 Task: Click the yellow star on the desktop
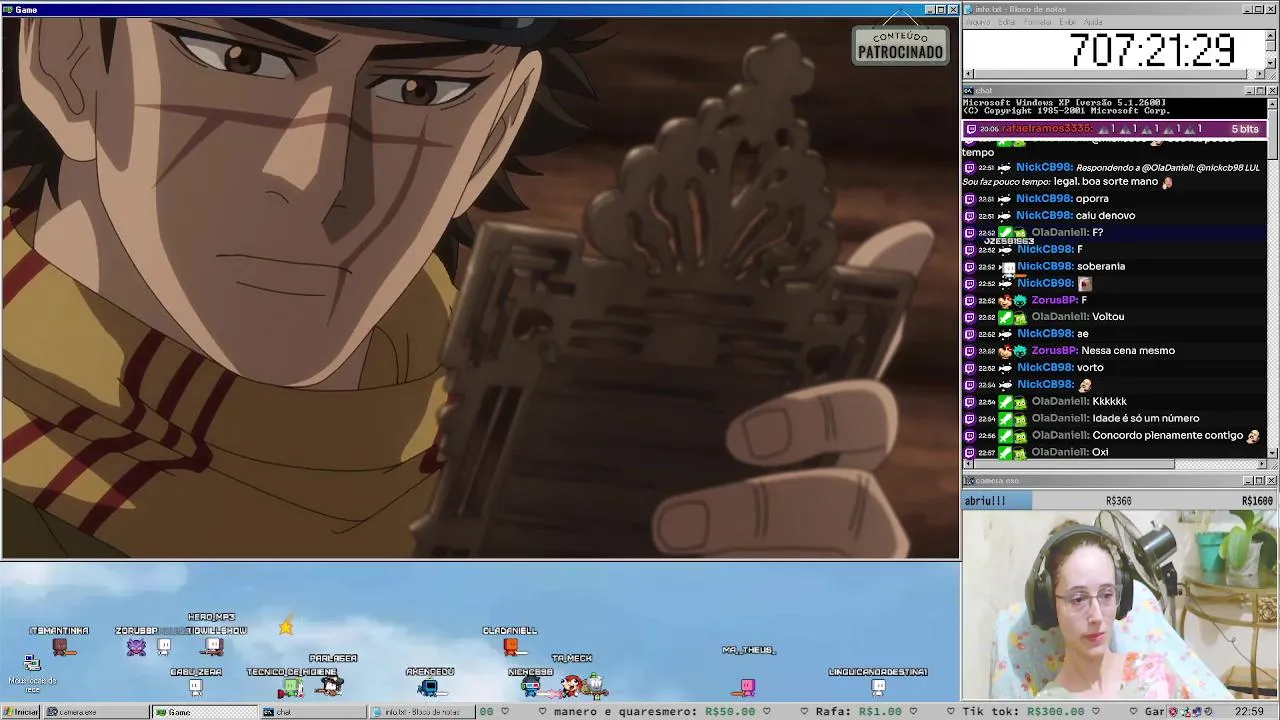click(x=286, y=627)
